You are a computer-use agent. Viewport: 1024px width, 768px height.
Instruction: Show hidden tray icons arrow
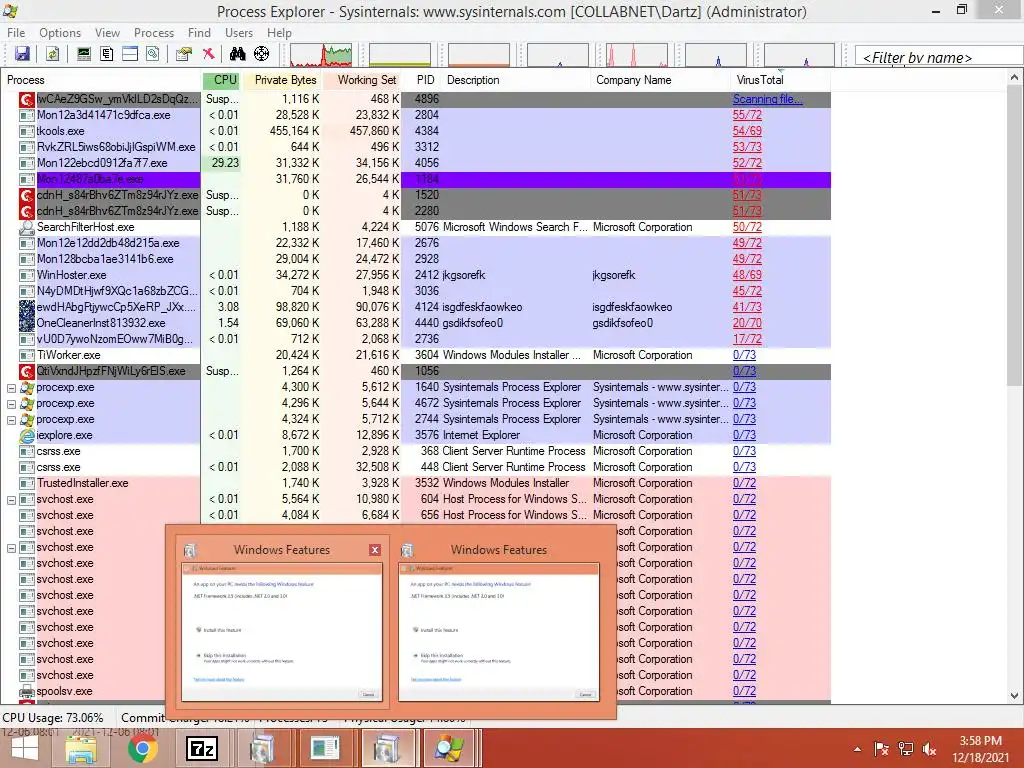(x=857, y=749)
